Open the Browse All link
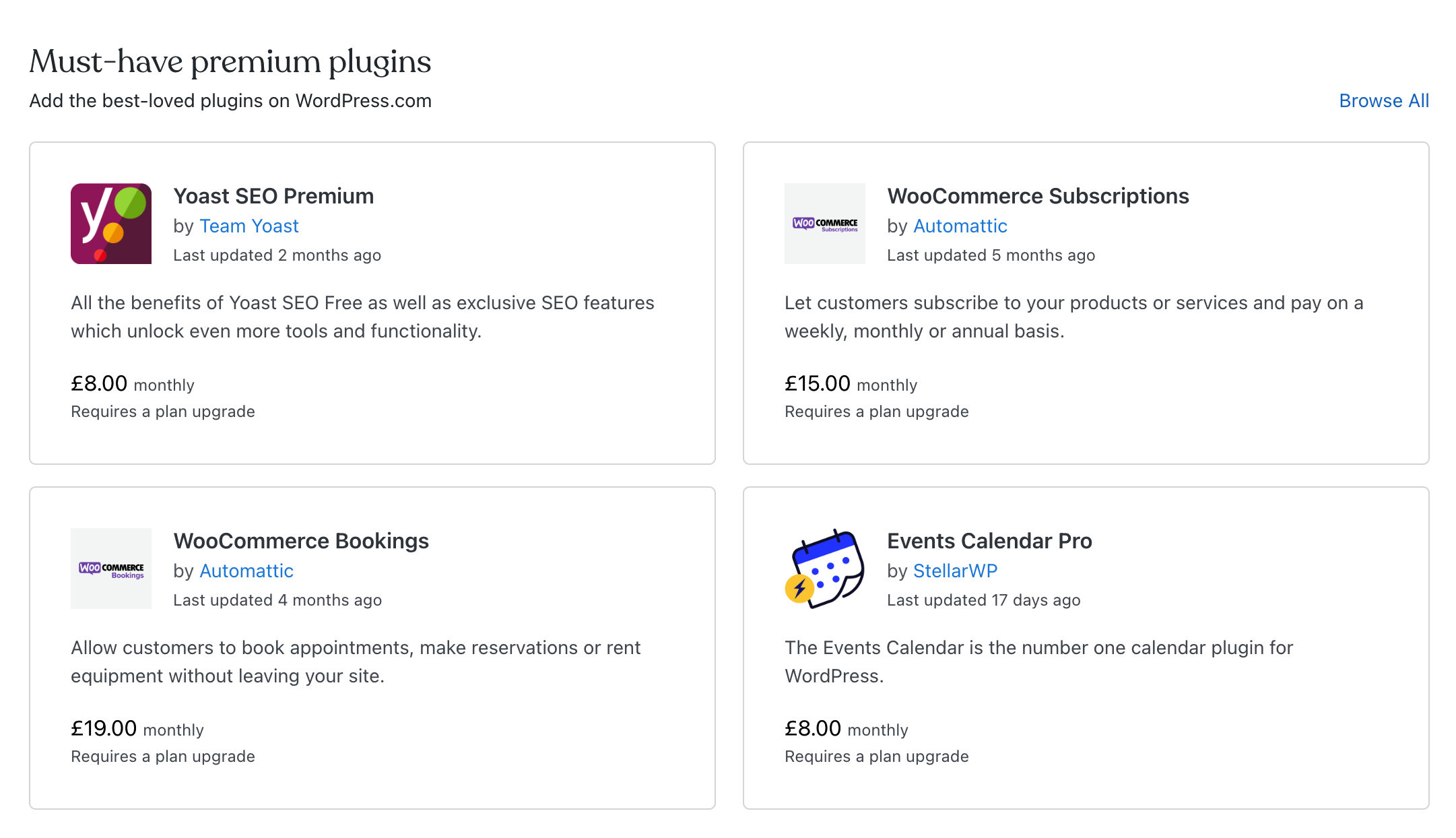Screen dimensions: 1456x838 1383,100
